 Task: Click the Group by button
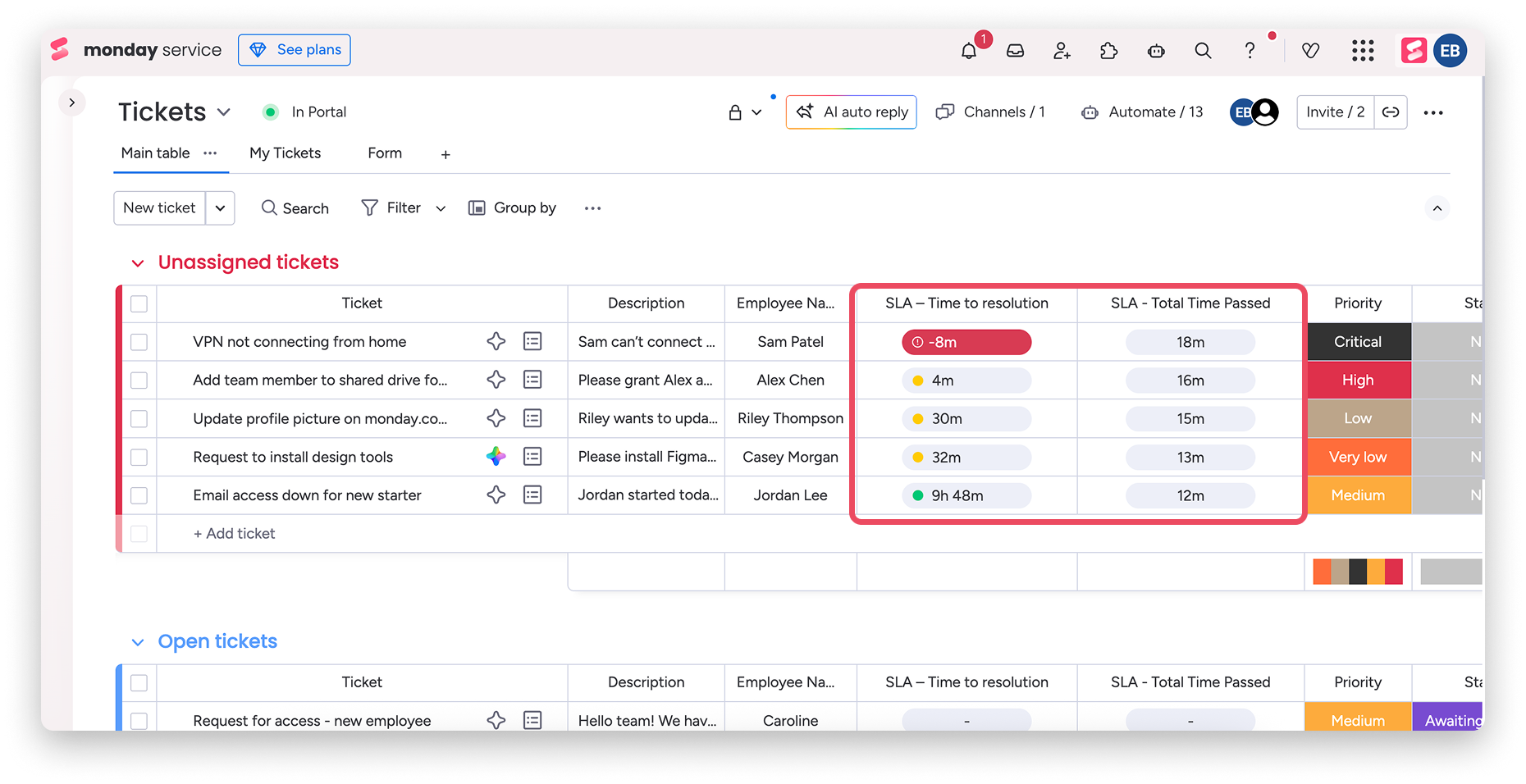[x=512, y=208]
